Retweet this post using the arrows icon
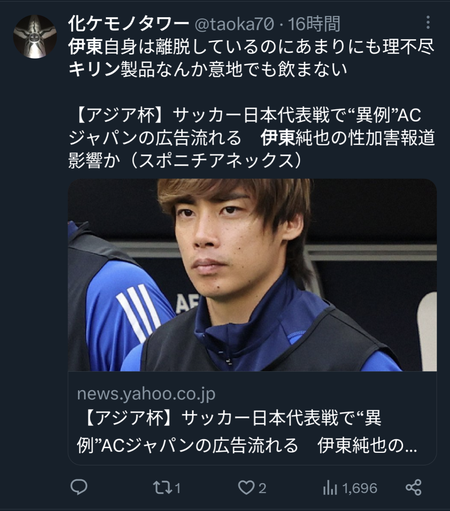Viewport: 450px width, 511px height. (162, 488)
